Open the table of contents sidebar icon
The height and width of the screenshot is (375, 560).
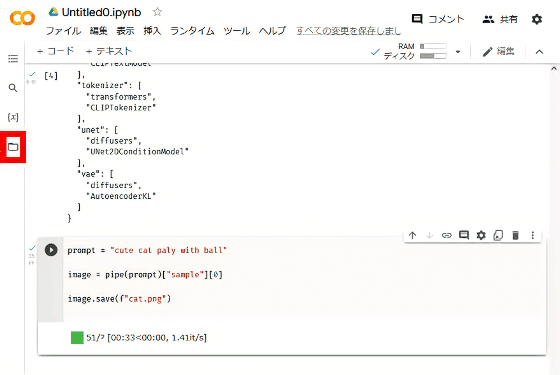[x=13, y=59]
